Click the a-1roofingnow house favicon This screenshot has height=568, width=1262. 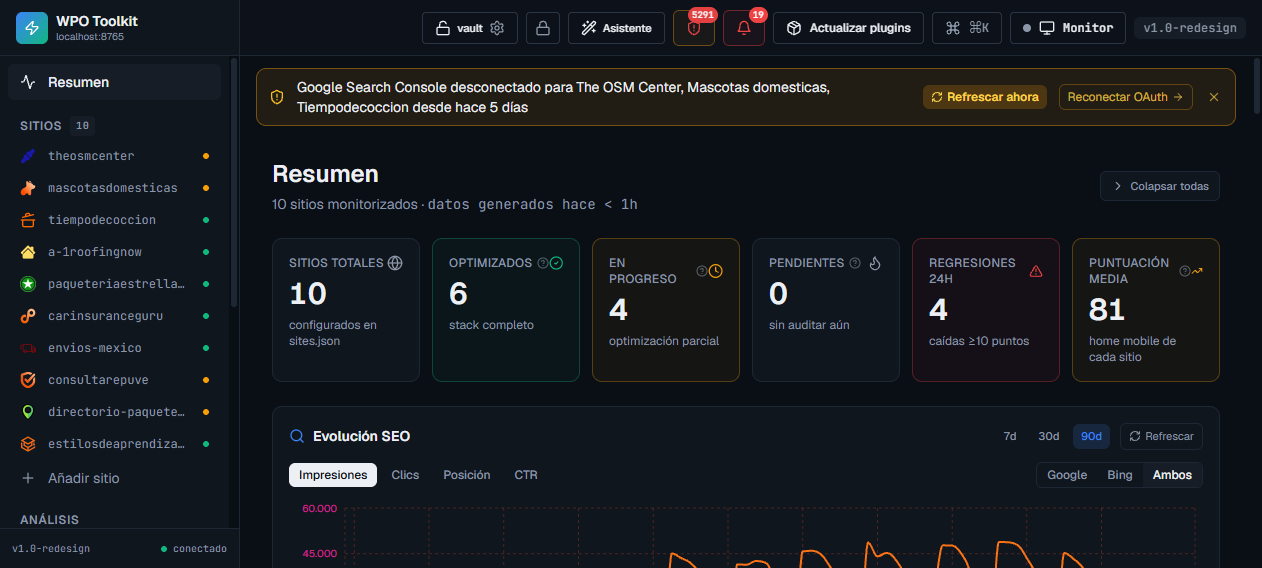(x=28, y=252)
